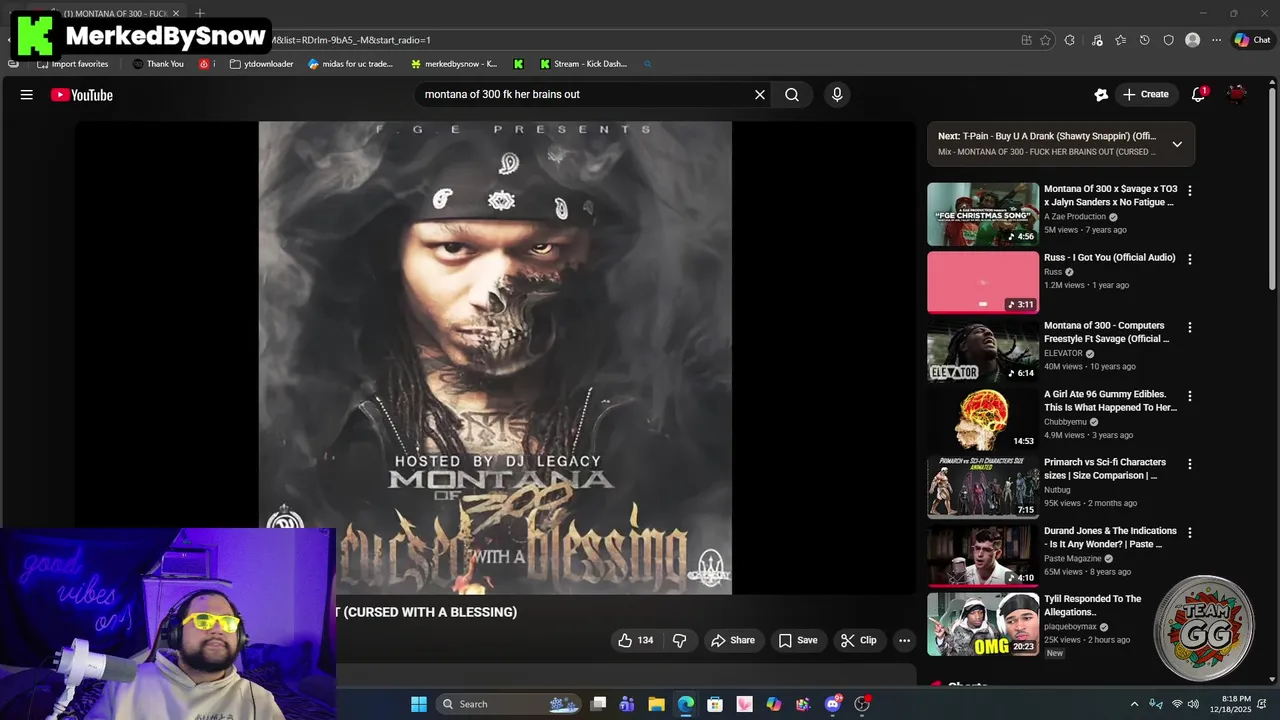
Task: Open options for the Computers Freestyle video
Action: [x=1190, y=327]
